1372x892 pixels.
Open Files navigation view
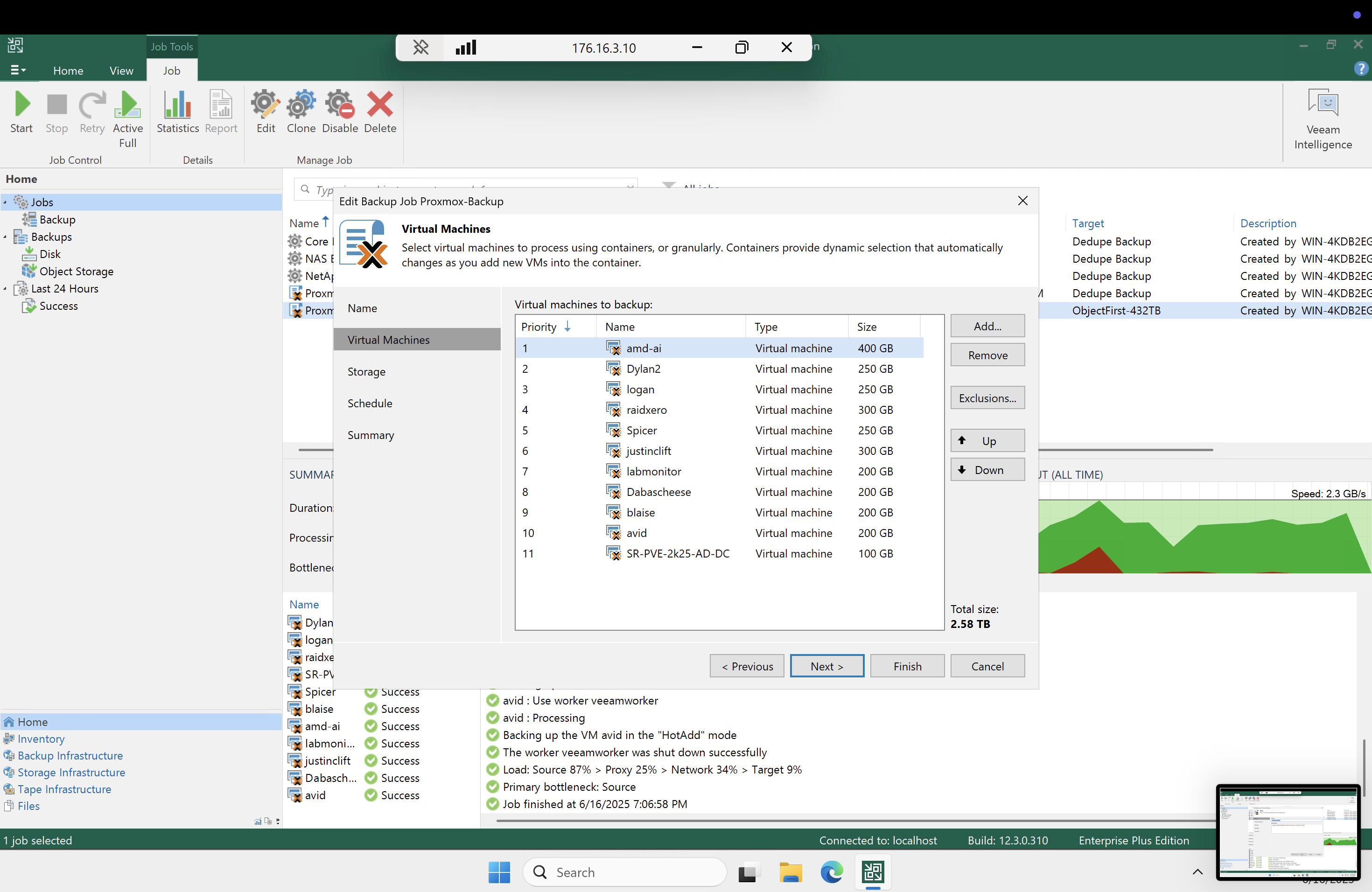pyautogui.click(x=22, y=806)
